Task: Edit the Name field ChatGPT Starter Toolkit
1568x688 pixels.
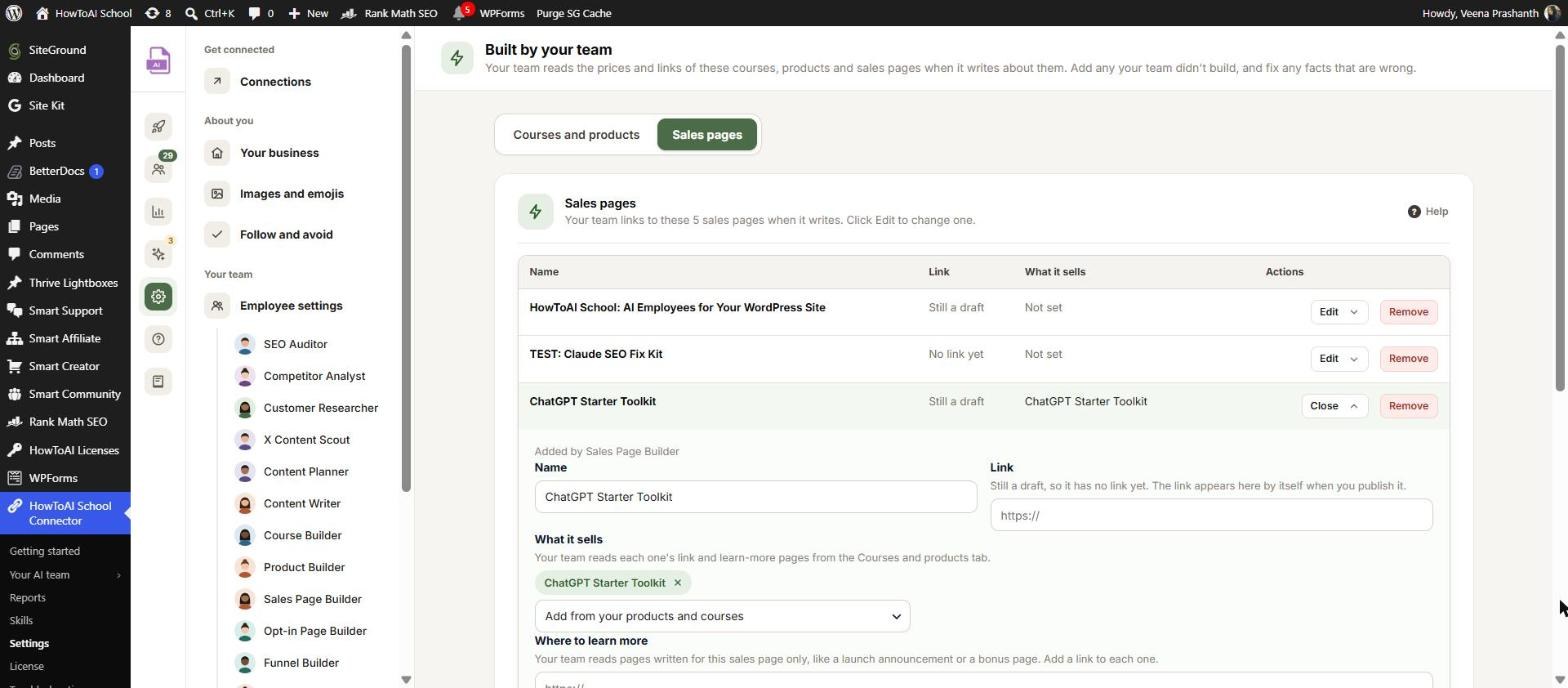Action: click(x=755, y=497)
